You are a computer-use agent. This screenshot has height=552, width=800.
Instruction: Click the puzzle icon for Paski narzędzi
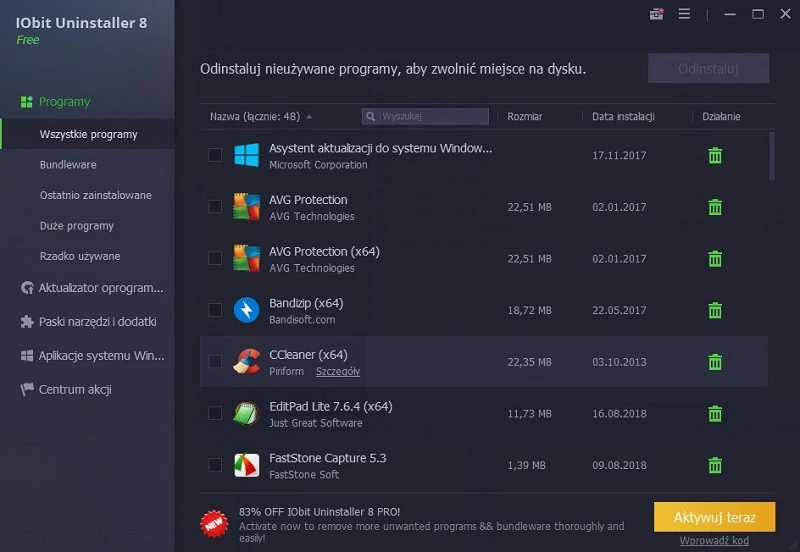27,321
